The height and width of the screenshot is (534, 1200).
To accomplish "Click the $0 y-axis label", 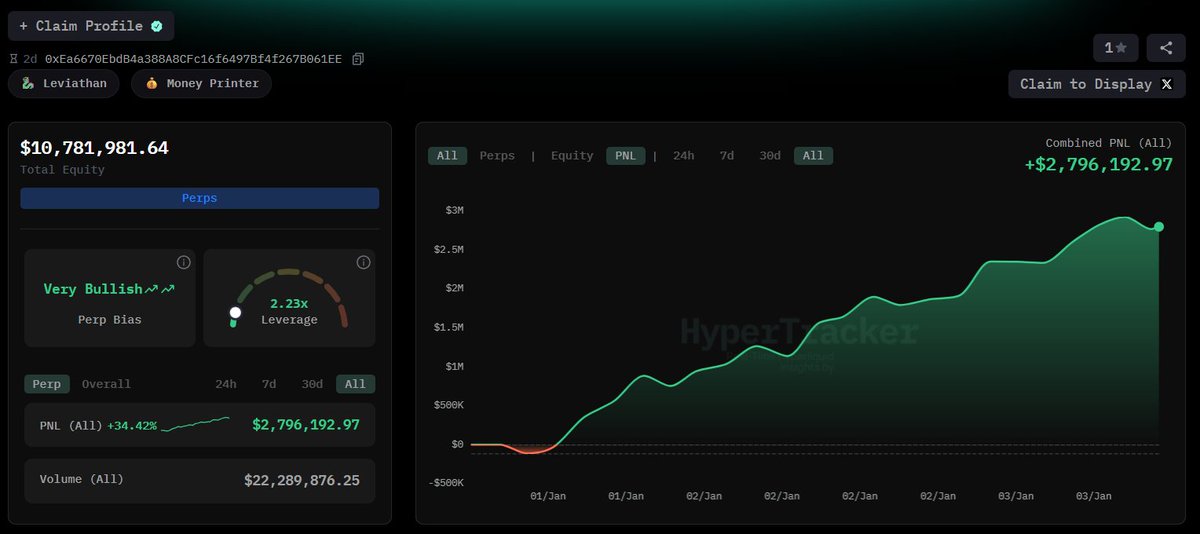I will 456,444.
